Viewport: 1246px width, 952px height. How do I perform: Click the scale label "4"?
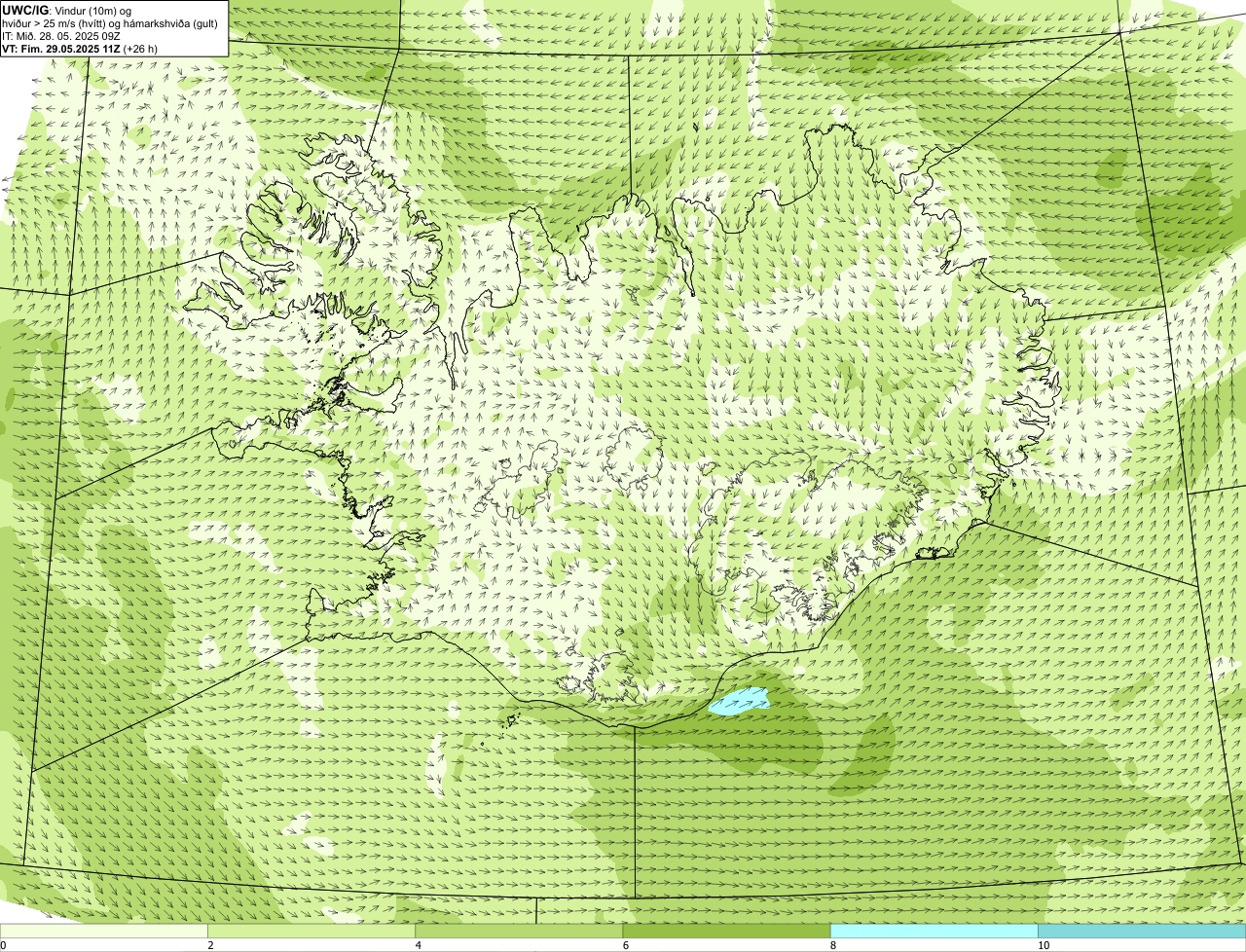(x=419, y=945)
